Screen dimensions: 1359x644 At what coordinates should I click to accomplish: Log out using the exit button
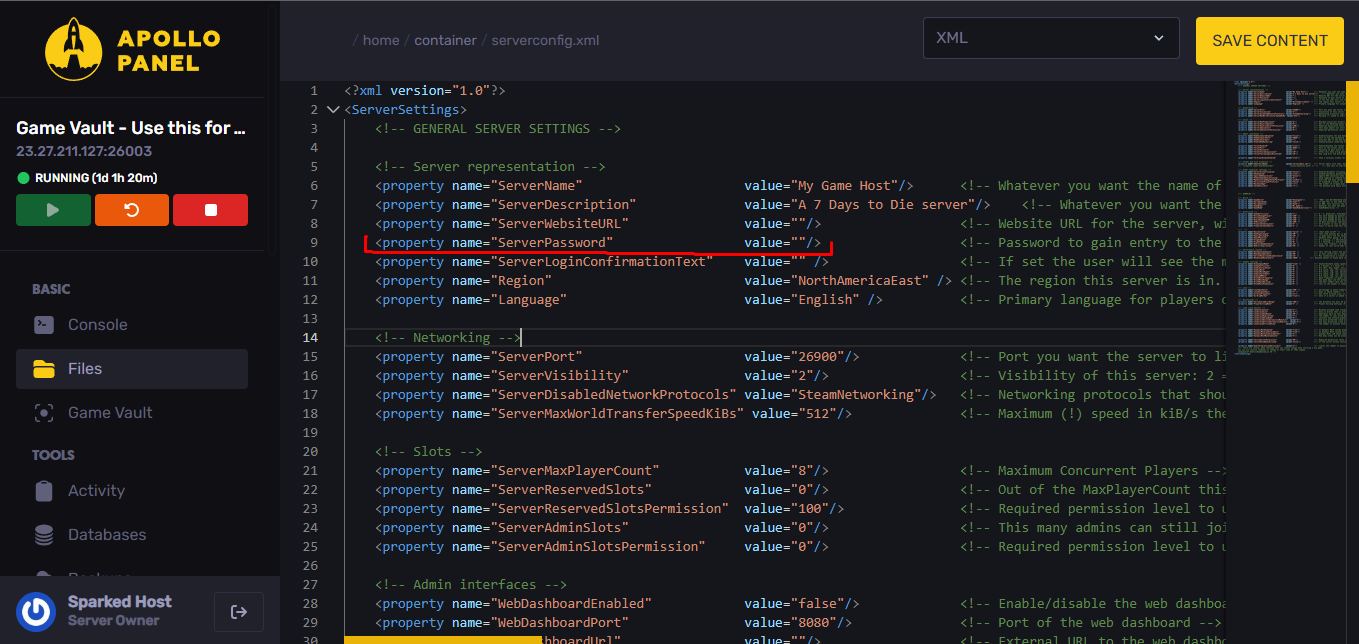click(x=239, y=612)
